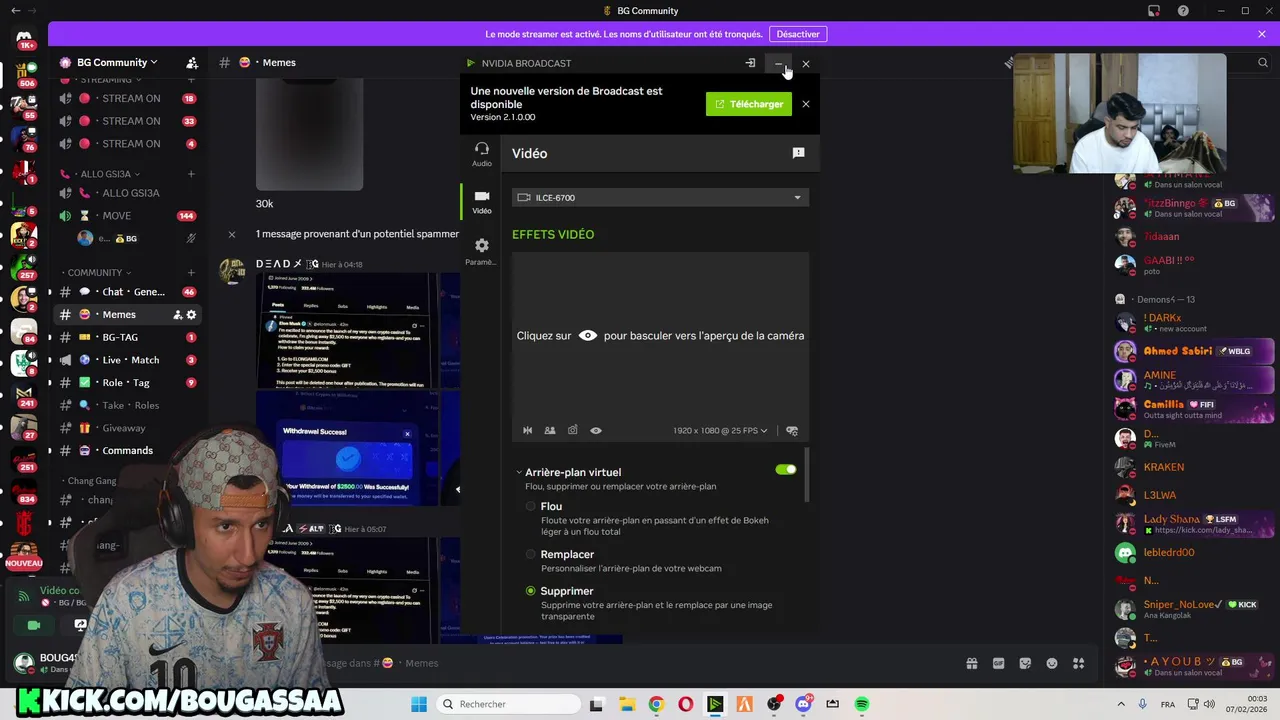Open the Audio tab in NVIDIA Broadcast
The width and height of the screenshot is (1280, 720).
click(x=482, y=153)
